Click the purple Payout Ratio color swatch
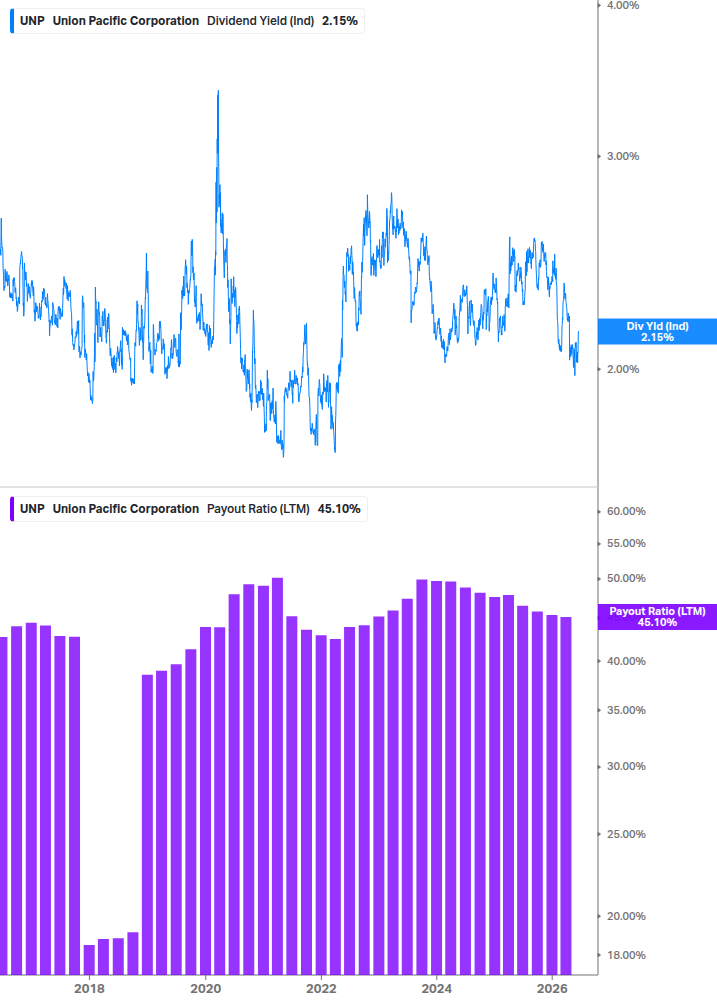 [x=12, y=509]
